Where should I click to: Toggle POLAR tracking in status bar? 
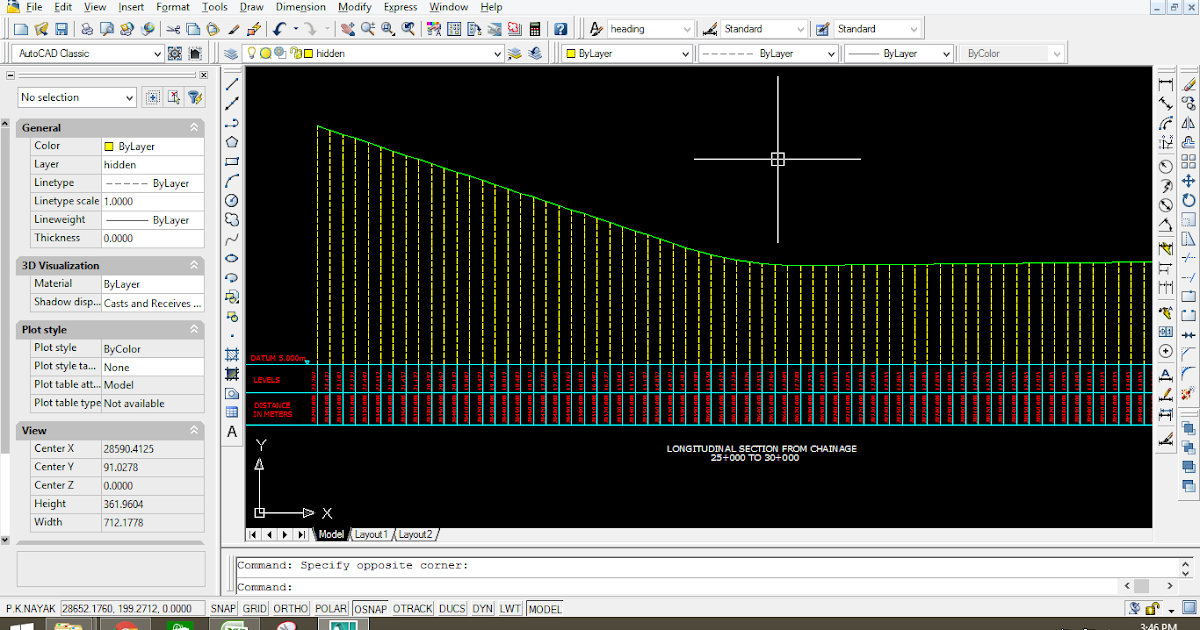331,608
